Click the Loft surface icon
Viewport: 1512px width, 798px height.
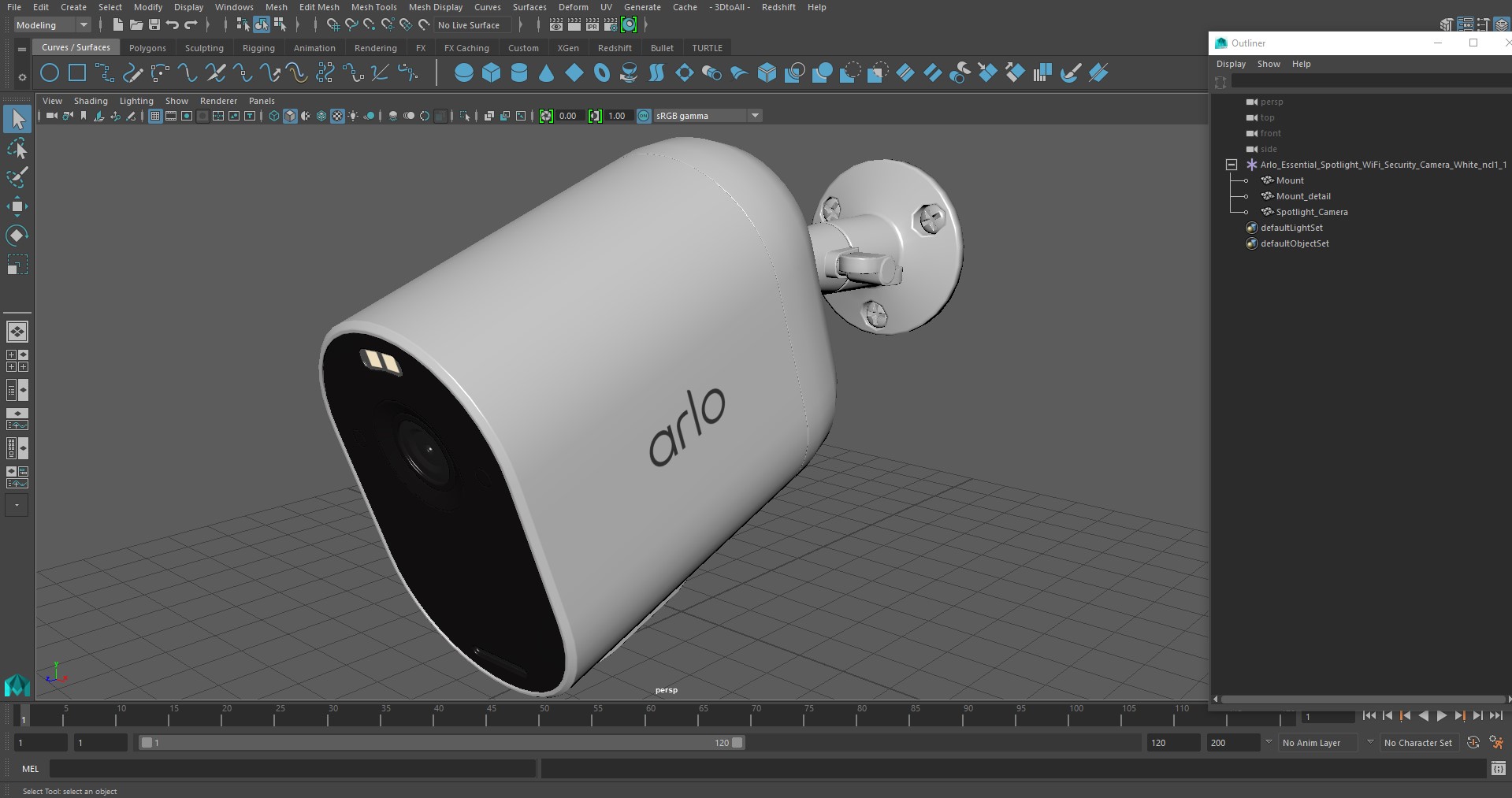coord(656,73)
